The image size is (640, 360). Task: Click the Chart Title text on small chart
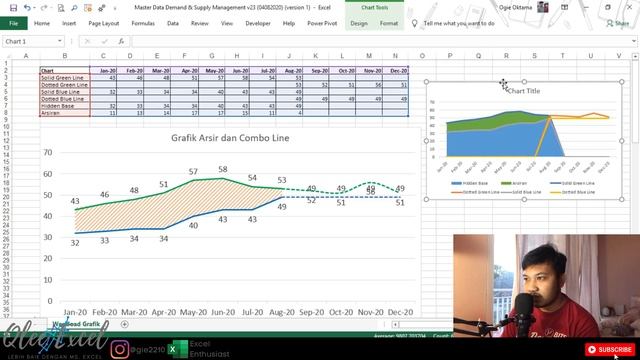pos(524,91)
